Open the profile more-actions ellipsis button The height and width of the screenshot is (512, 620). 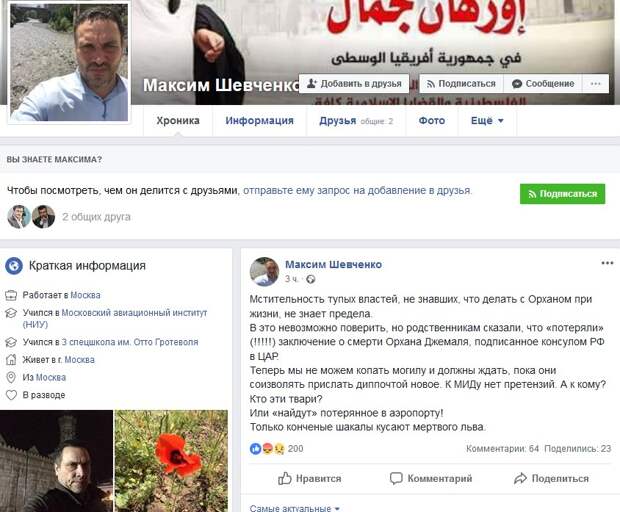click(x=595, y=84)
